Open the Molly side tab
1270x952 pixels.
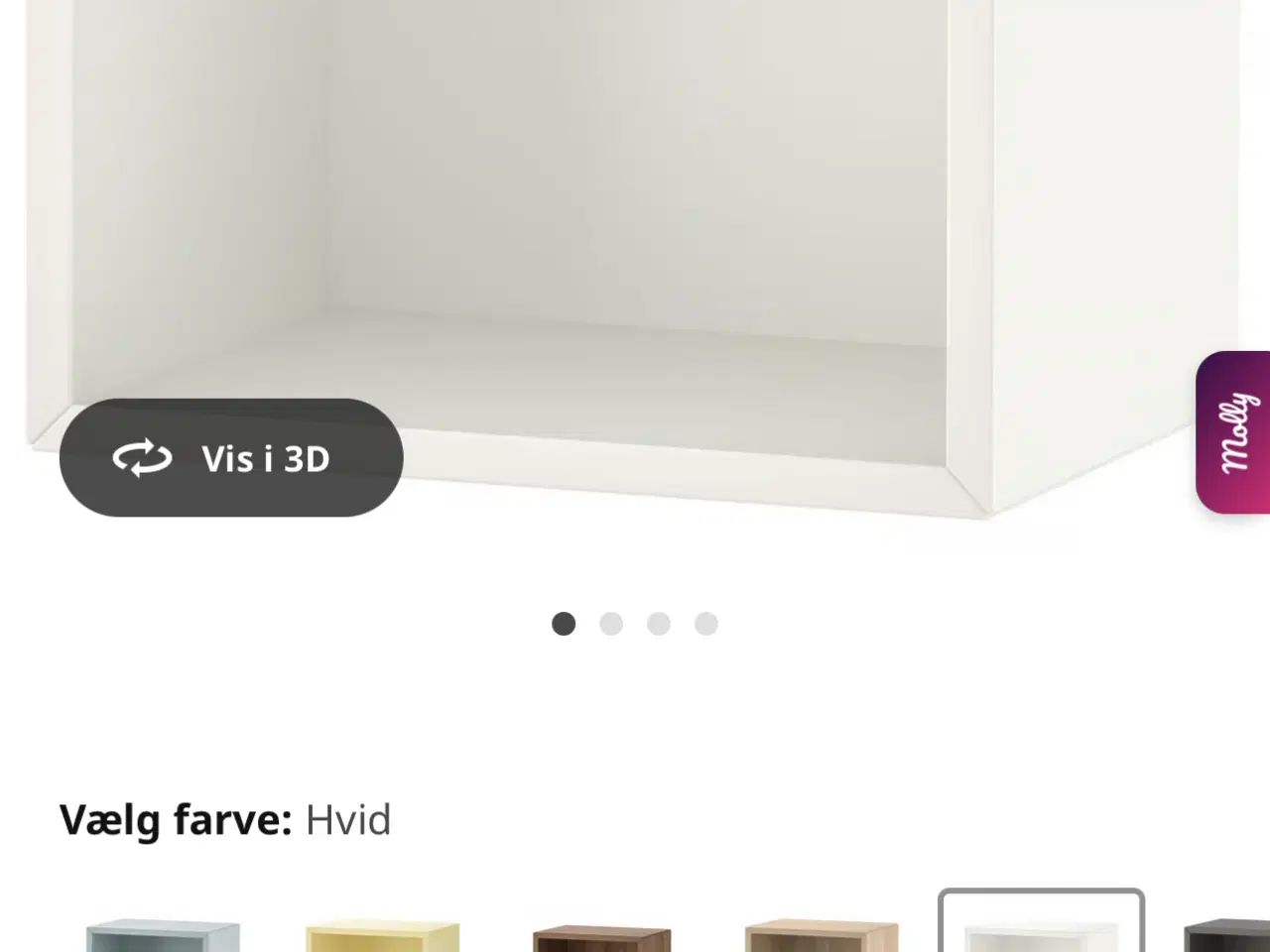pyautogui.click(x=1233, y=432)
